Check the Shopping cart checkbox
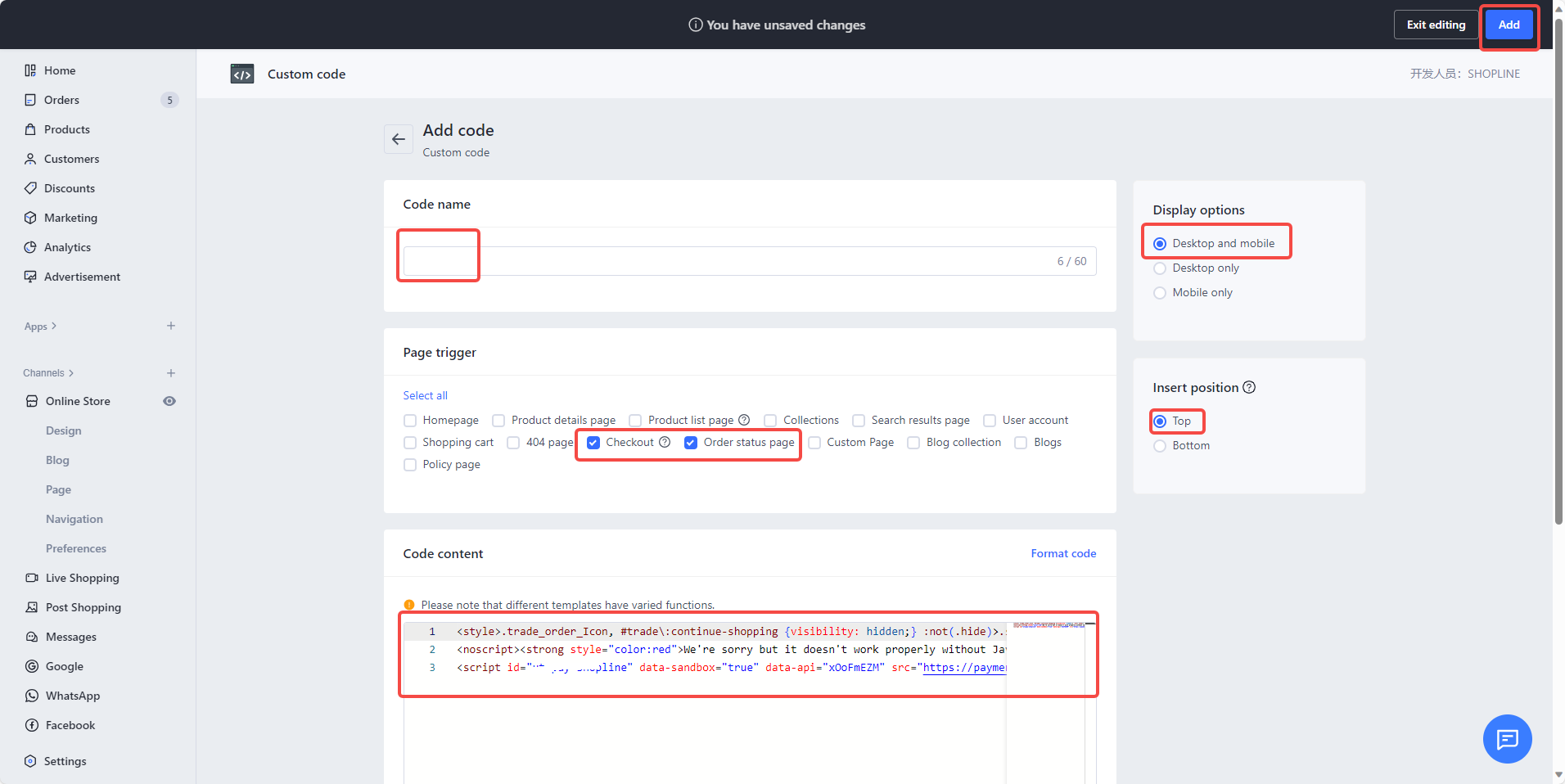Image resolution: width=1565 pixels, height=784 pixels. click(410, 443)
